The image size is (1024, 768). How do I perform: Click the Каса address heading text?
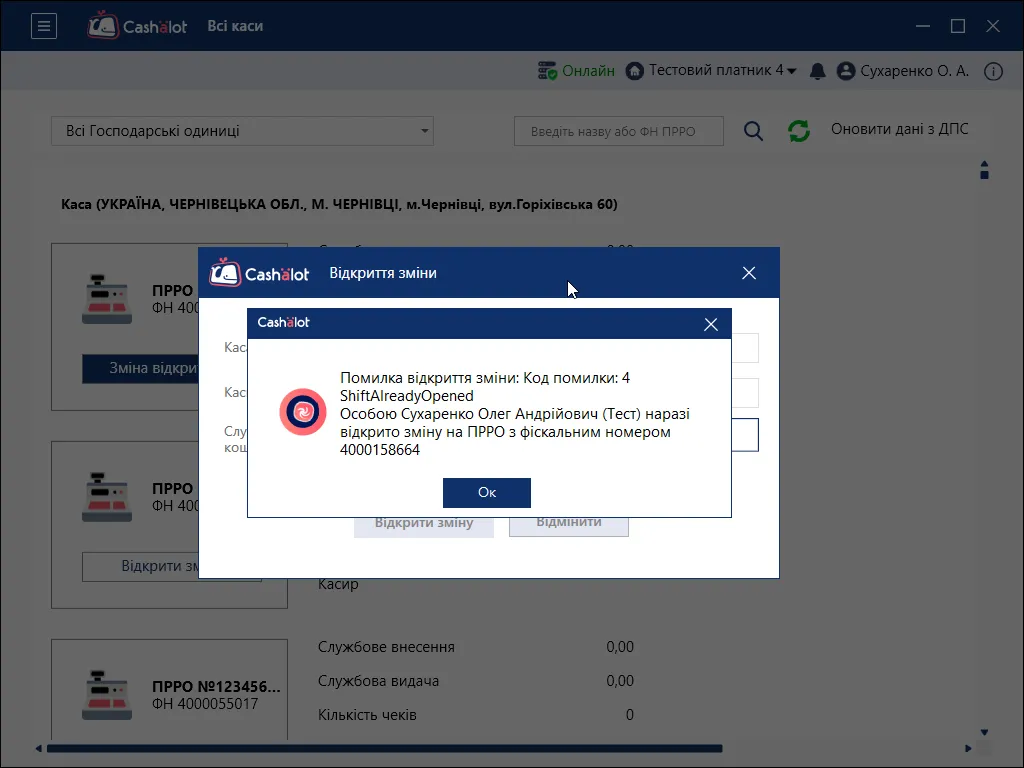click(339, 204)
